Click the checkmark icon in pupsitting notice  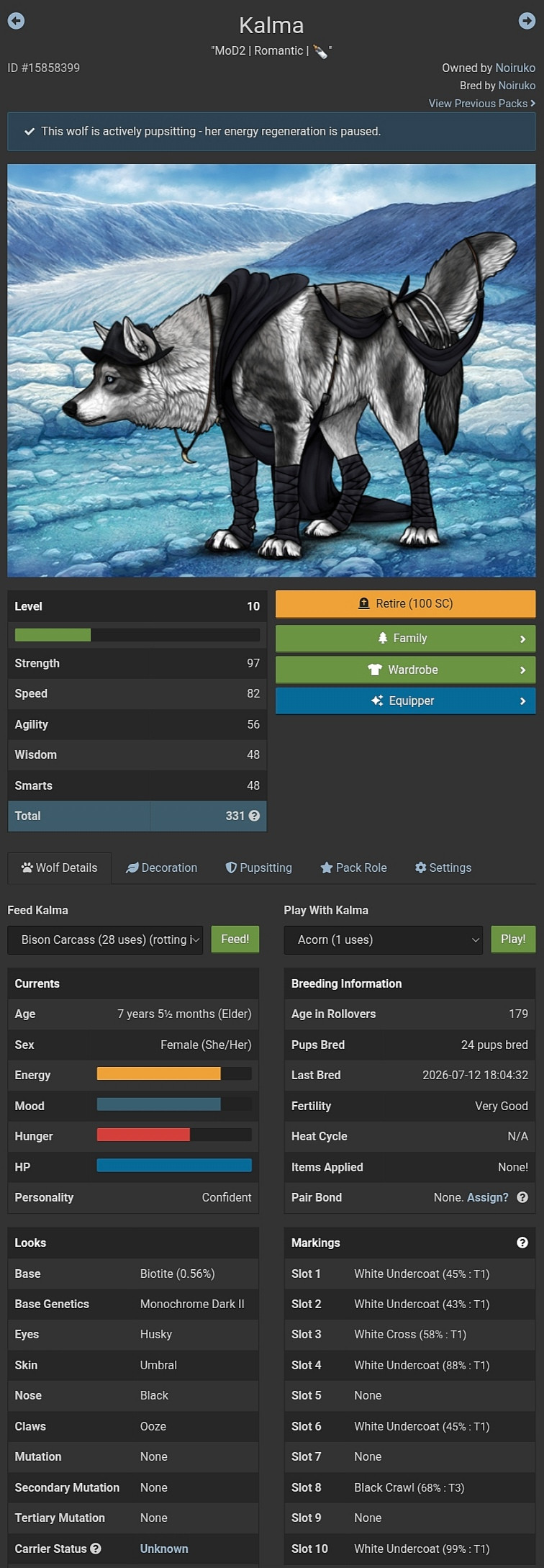click(x=30, y=132)
